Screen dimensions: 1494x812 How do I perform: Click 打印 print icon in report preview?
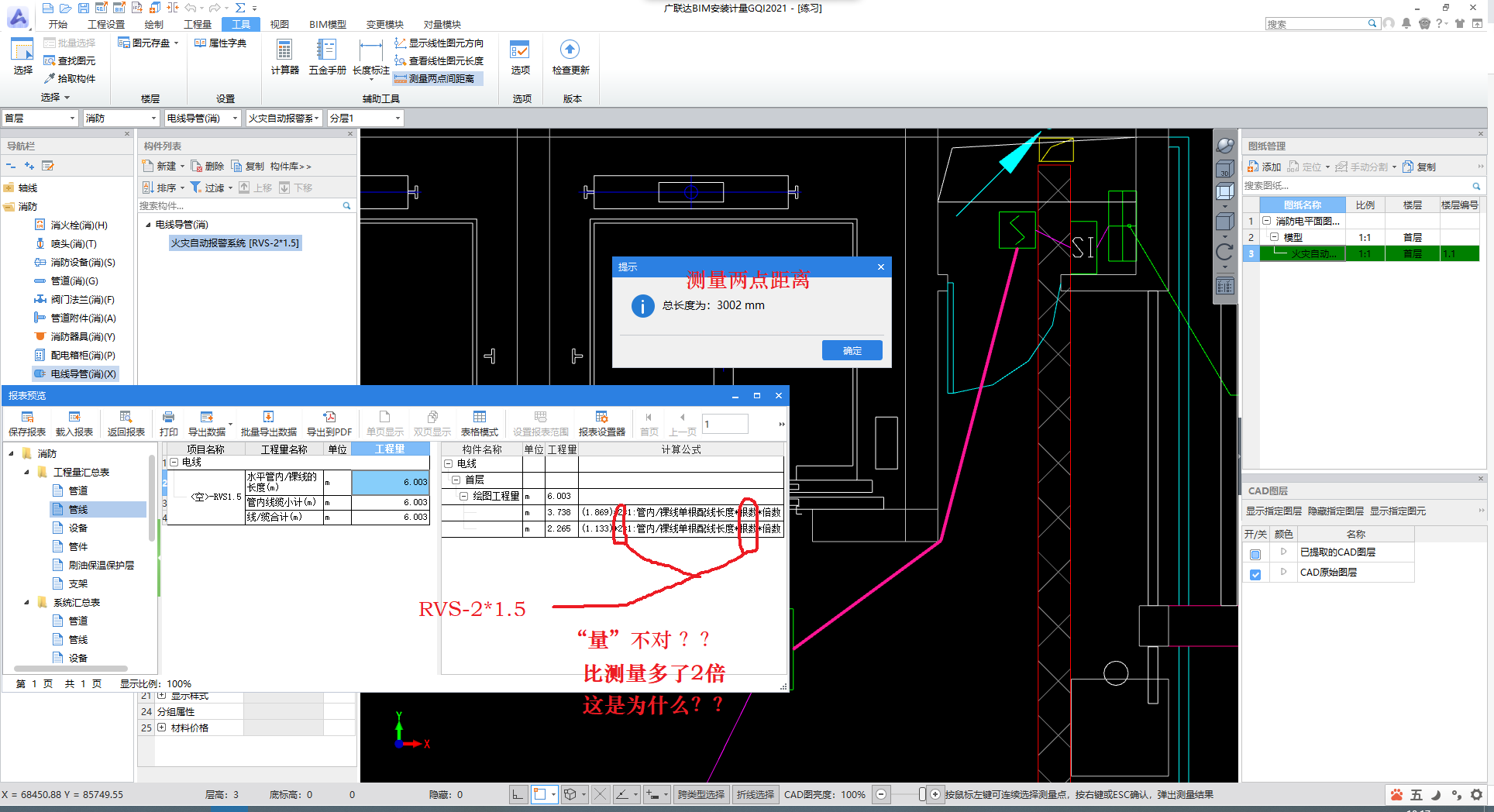coord(168,423)
